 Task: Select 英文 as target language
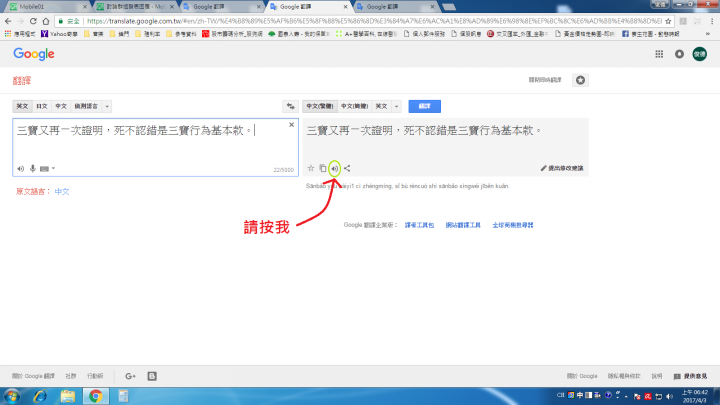tap(382, 106)
